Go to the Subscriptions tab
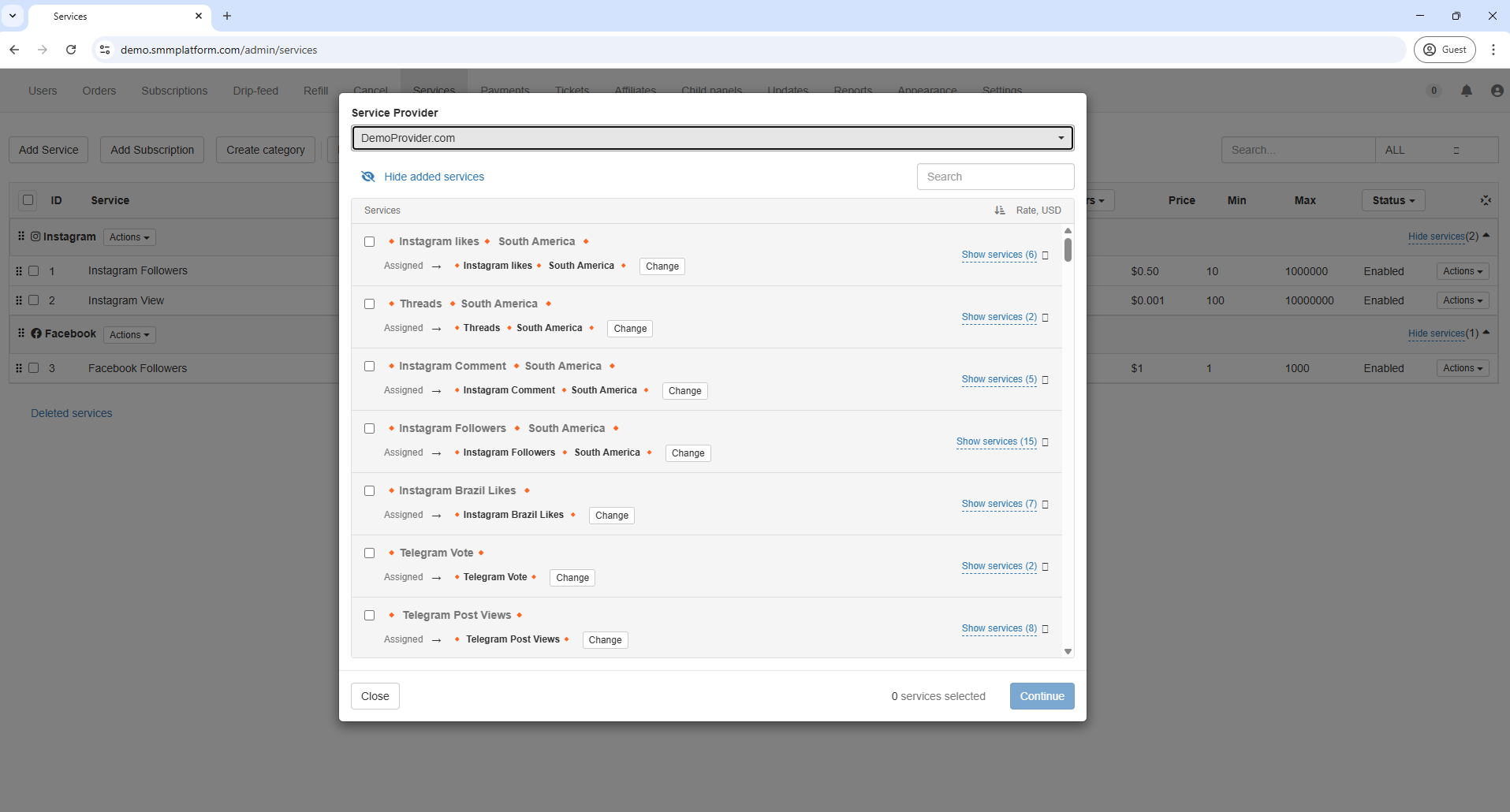Image resolution: width=1510 pixels, height=812 pixels. click(174, 91)
